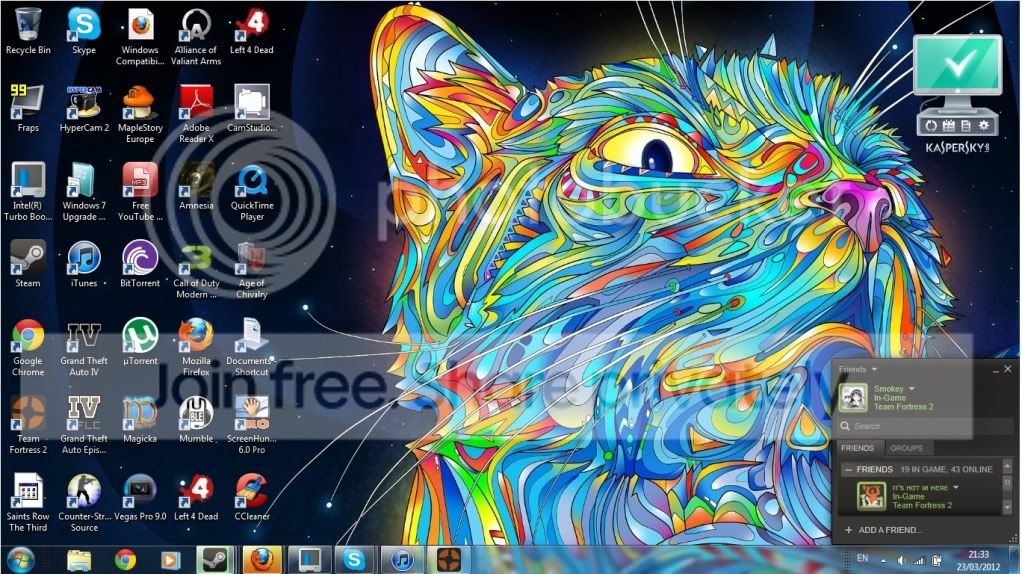Click the Smokey avatar thumbnail
The height and width of the screenshot is (574, 1022).
853,397
